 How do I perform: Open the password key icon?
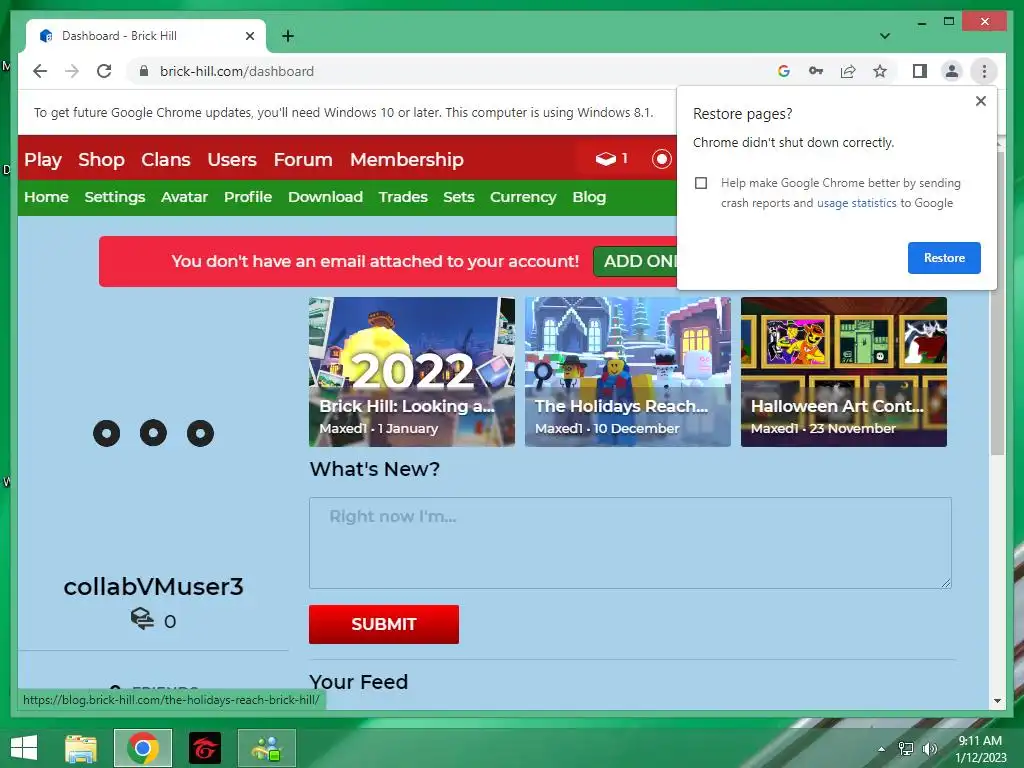[x=816, y=71]
